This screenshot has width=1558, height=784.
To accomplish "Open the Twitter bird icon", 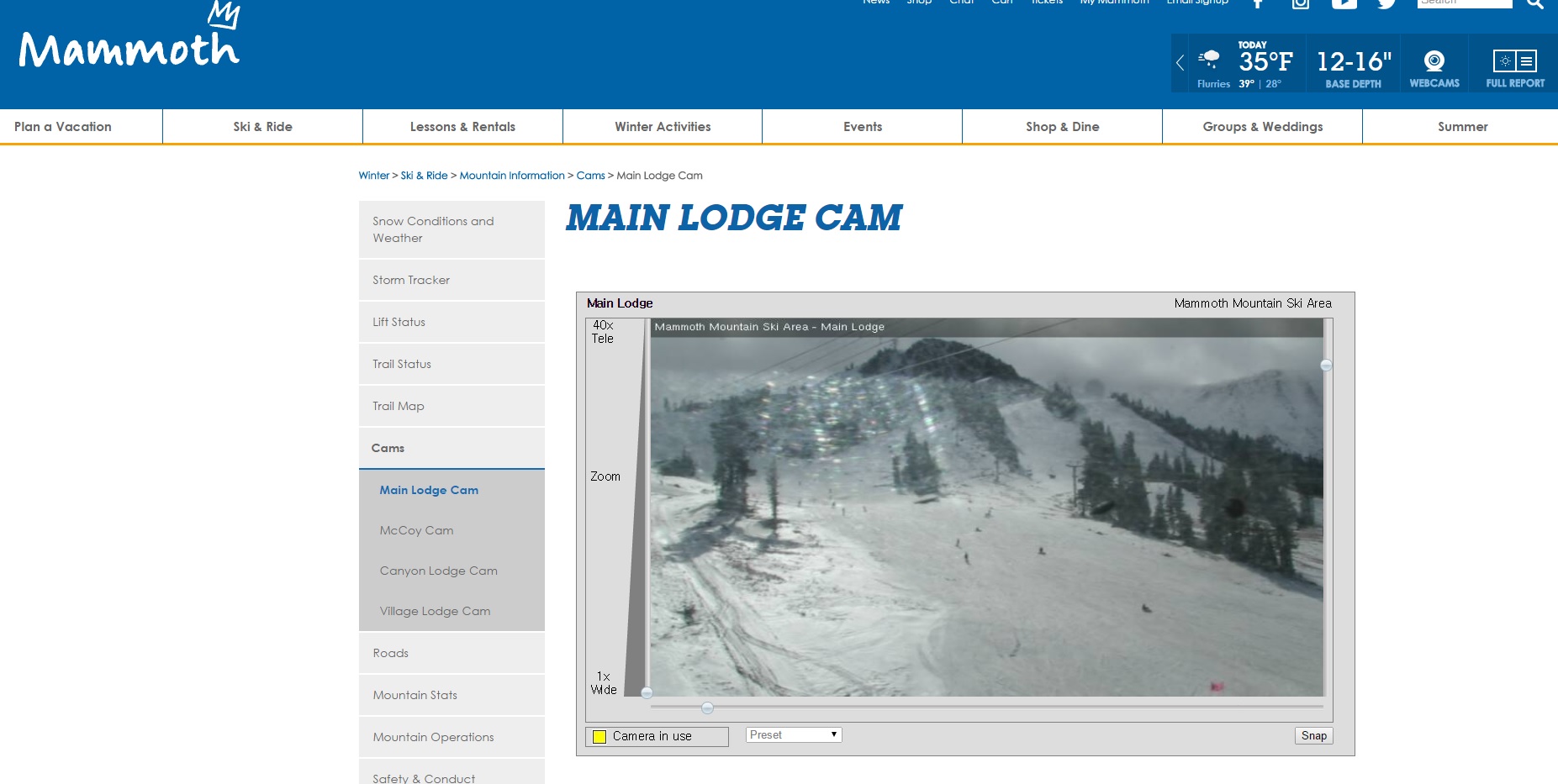I will 1386,3.
